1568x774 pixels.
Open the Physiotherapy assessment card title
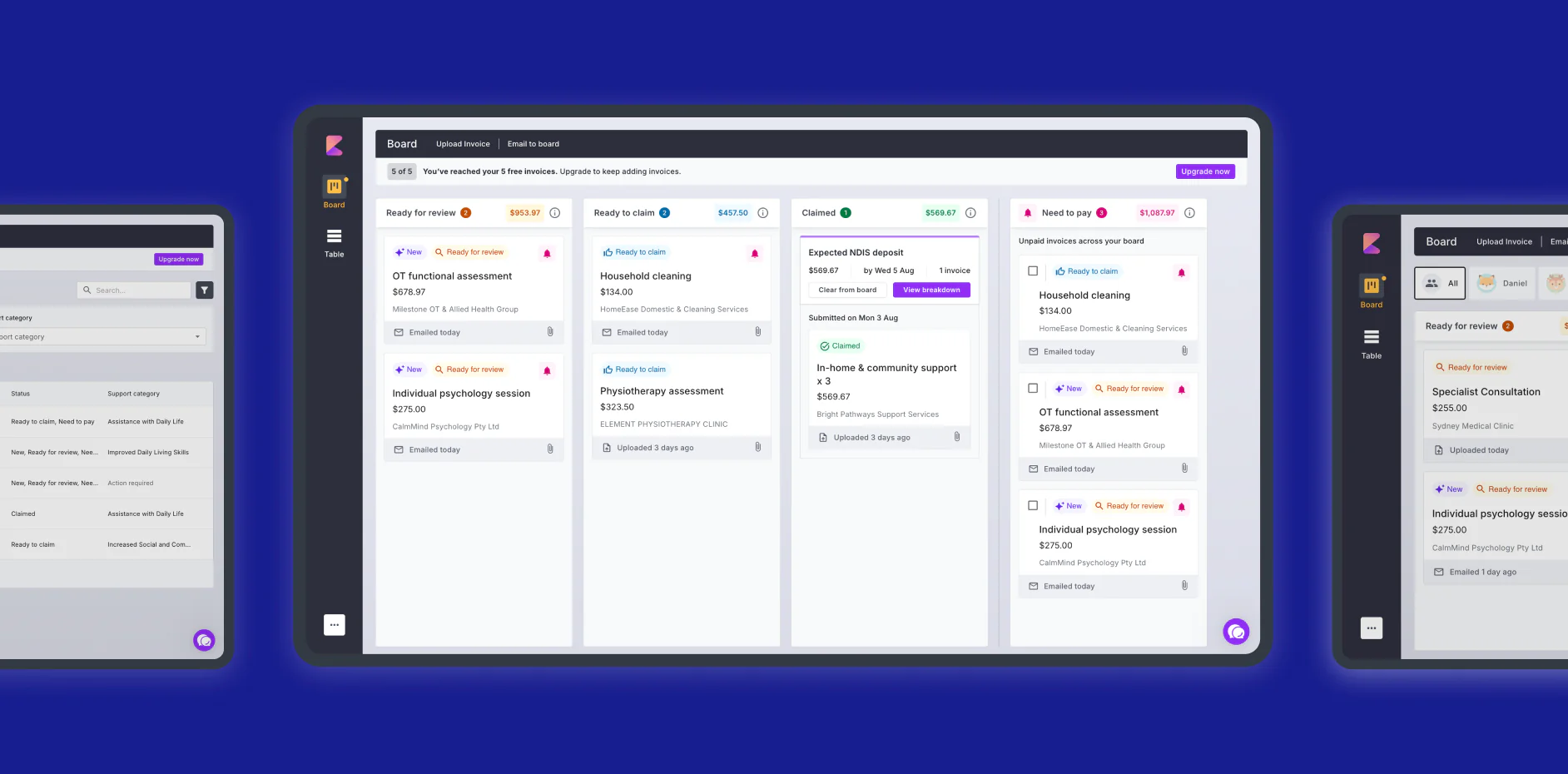(662, 391)
